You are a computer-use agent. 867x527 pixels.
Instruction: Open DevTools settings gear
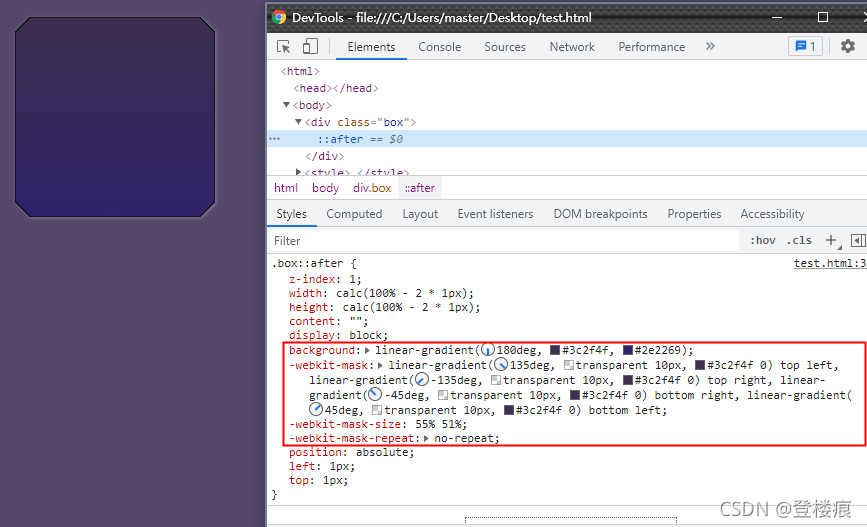[x=848, y=46]
